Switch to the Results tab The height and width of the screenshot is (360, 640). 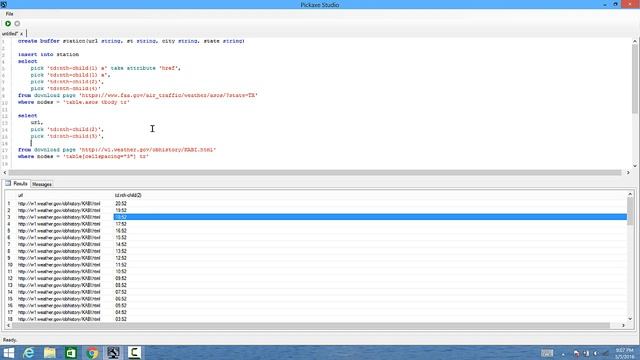[17, 184]
